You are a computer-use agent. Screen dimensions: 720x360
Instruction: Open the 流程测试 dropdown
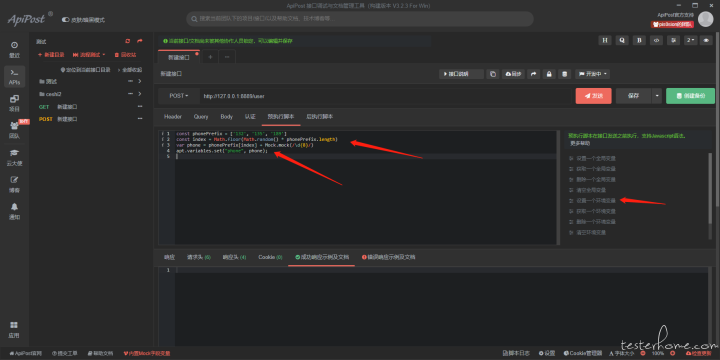(89, 55)
